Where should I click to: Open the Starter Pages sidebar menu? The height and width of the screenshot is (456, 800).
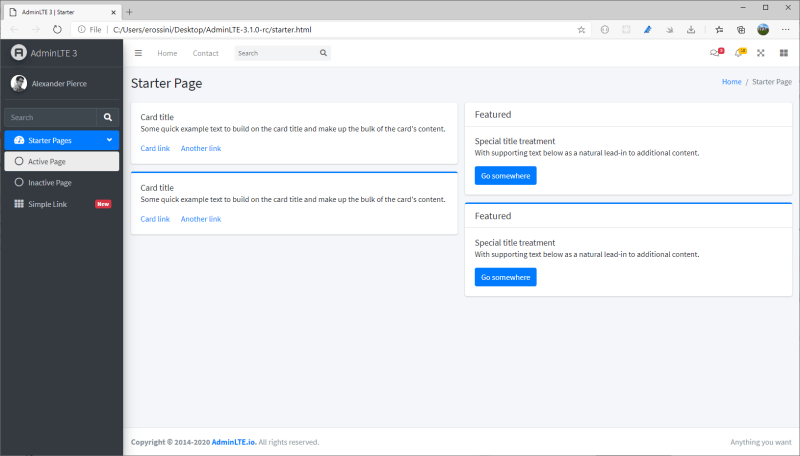(62, 140)
